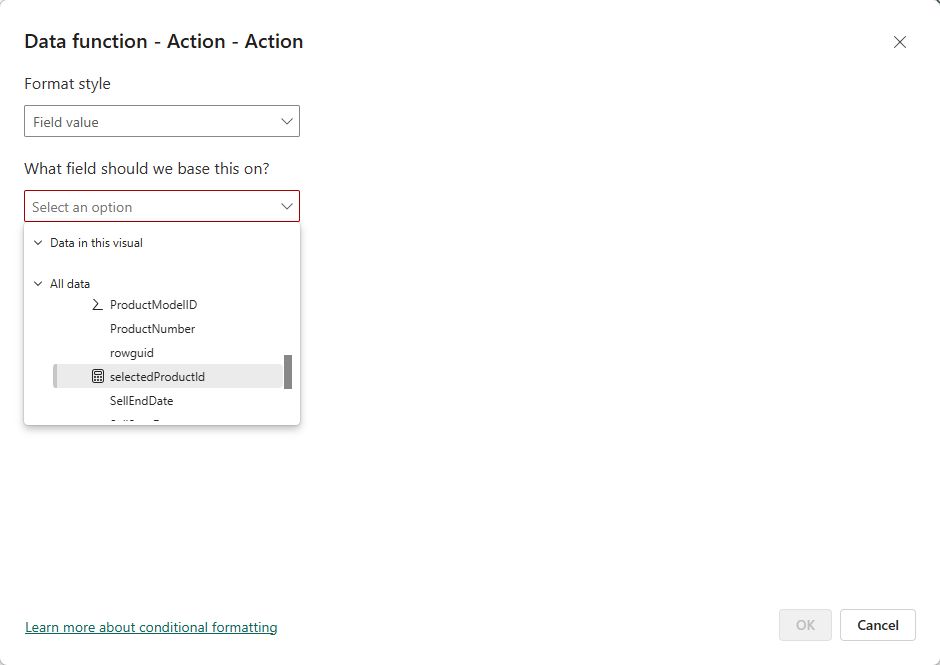Select the 'Data in this visual' group label
The width and height of the screenshot is (940, 665).
(96, 243)
